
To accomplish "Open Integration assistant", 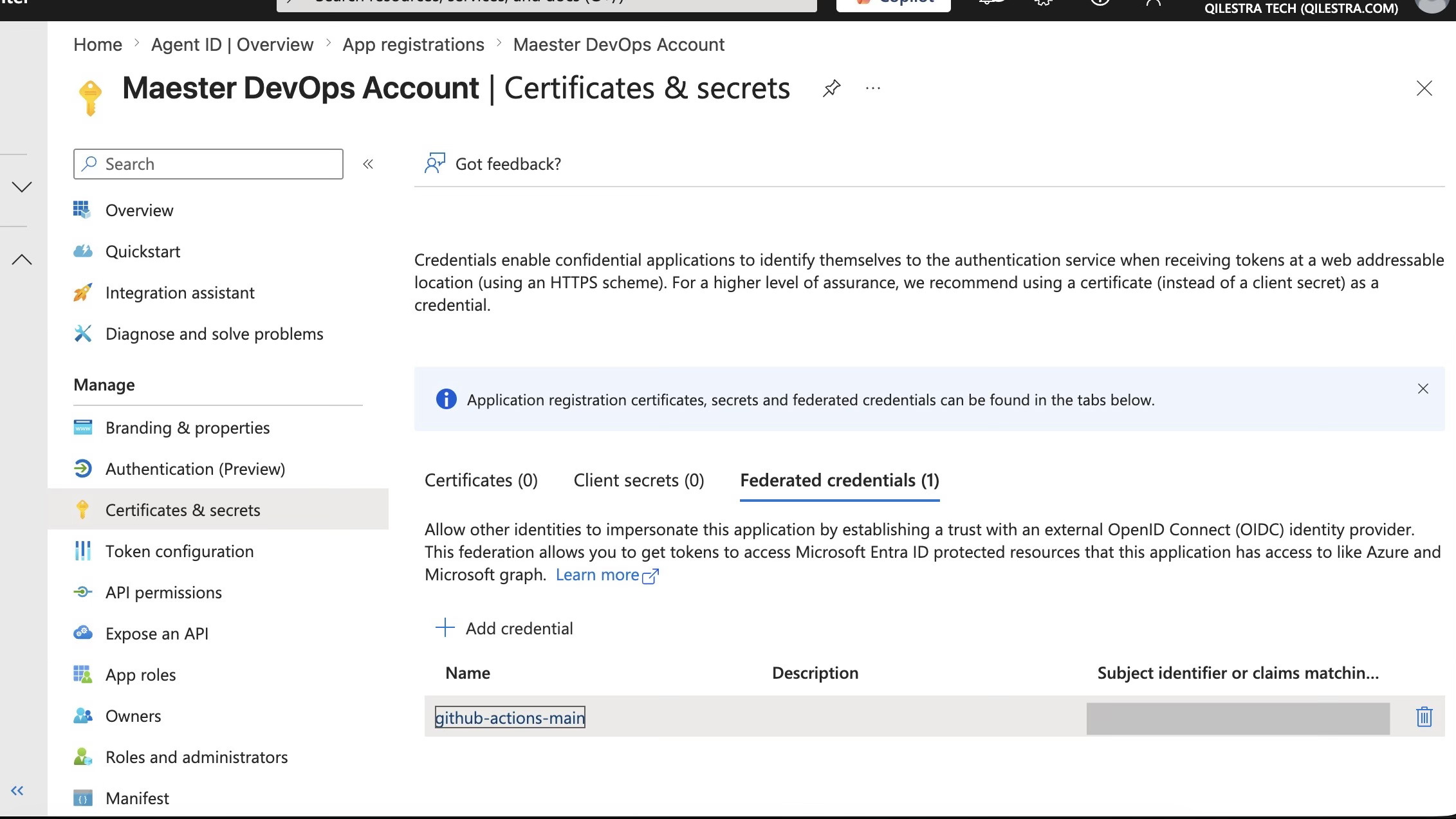I will point(180,293).
